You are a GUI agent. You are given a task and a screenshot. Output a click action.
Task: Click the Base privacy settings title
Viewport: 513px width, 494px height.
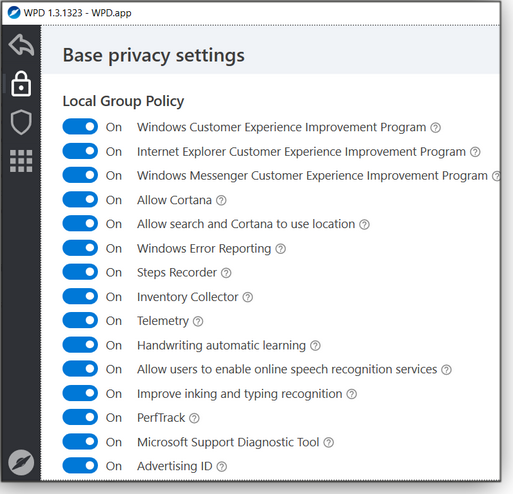pyautogui.click(x=154, y=55)
